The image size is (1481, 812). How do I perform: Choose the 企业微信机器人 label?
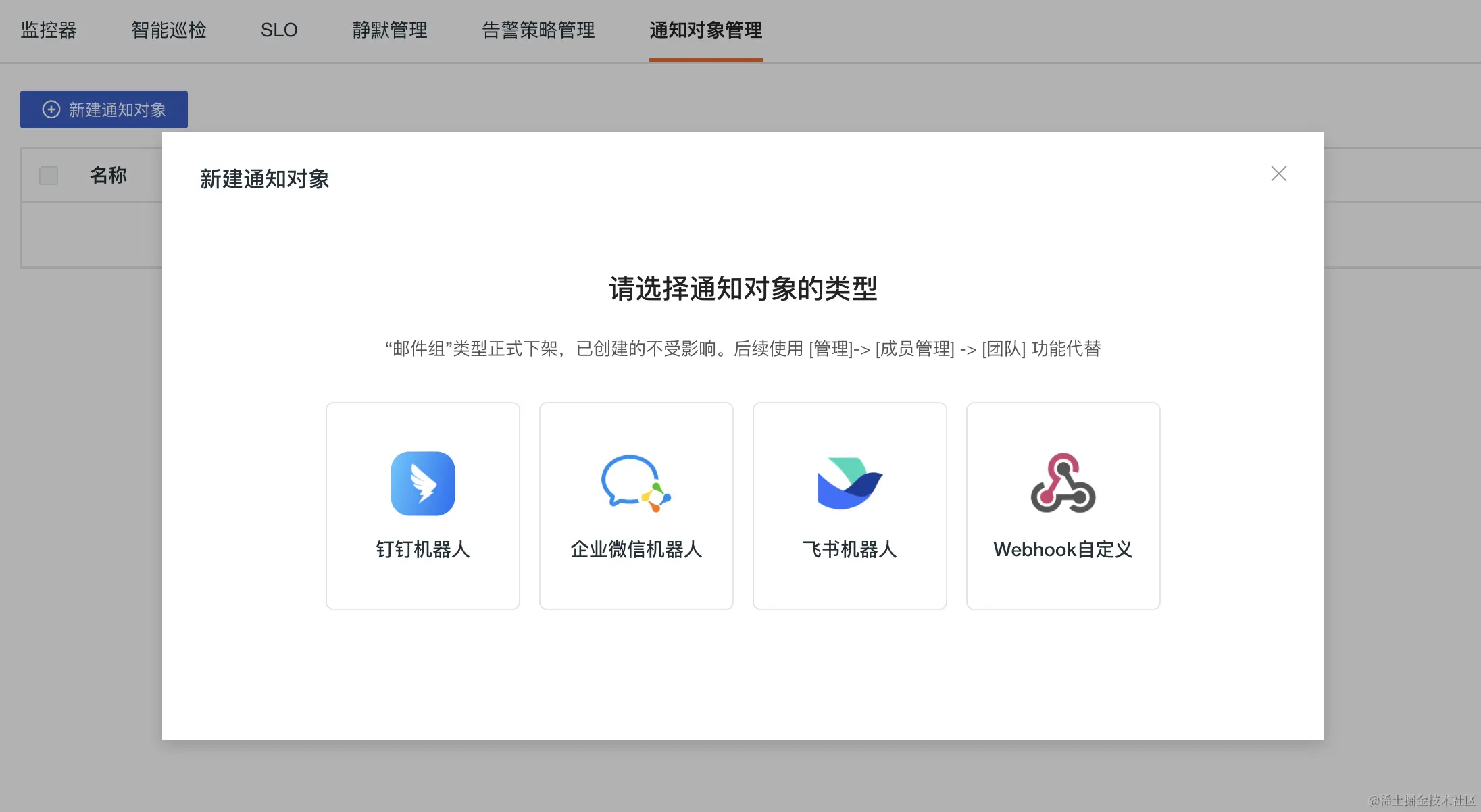click(636, 549)
